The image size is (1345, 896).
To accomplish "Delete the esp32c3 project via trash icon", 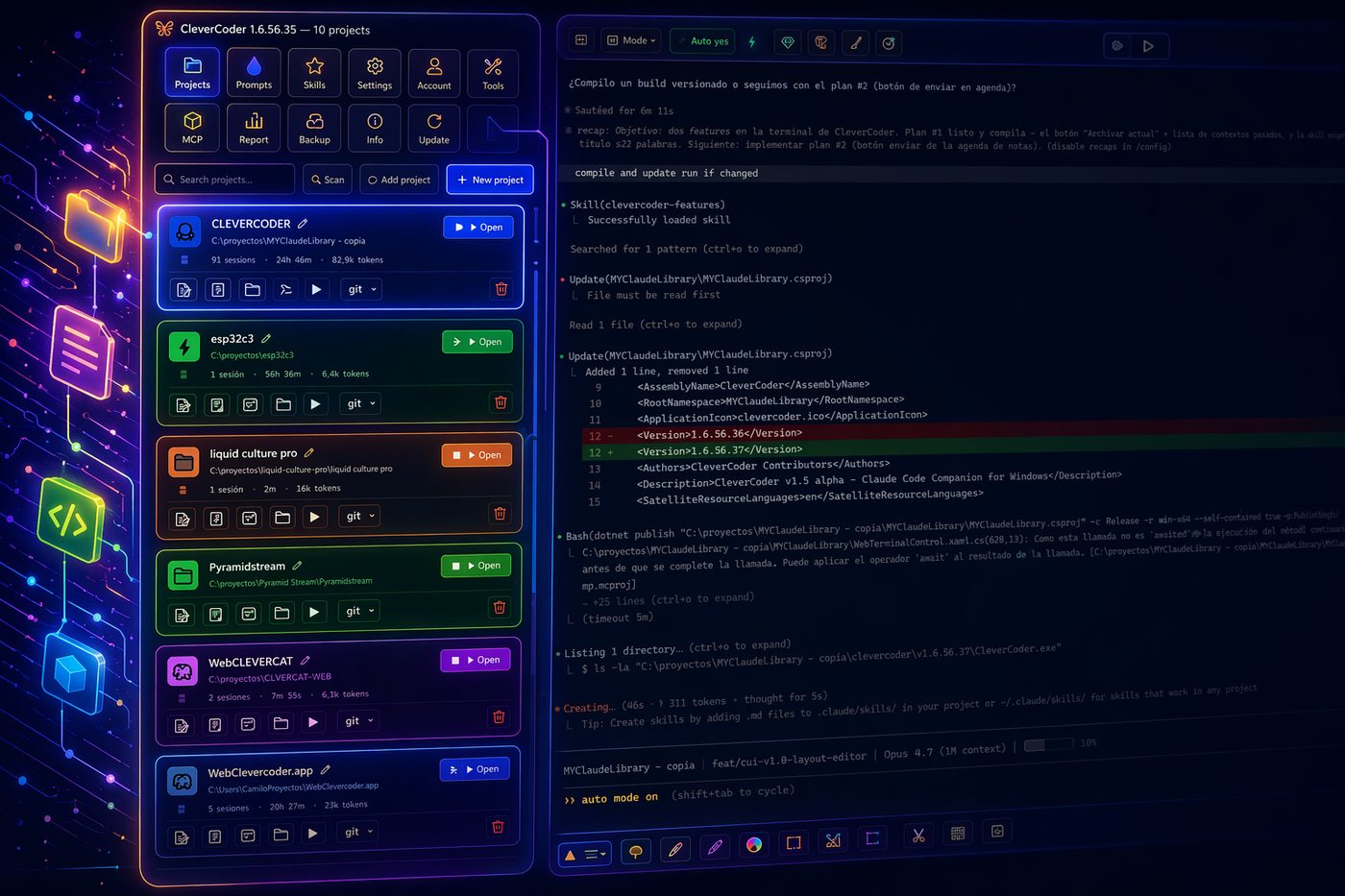I will (x=501, y=402).
